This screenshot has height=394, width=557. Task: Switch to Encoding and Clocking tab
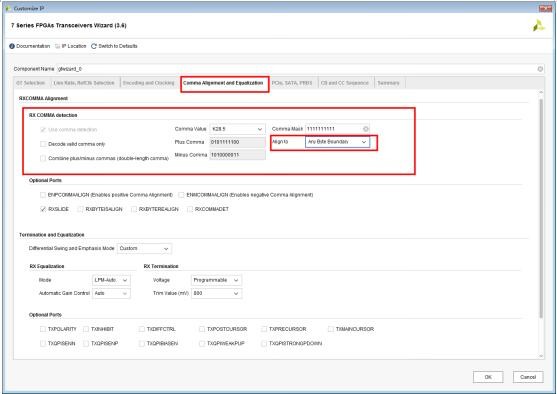pos(148,83)
